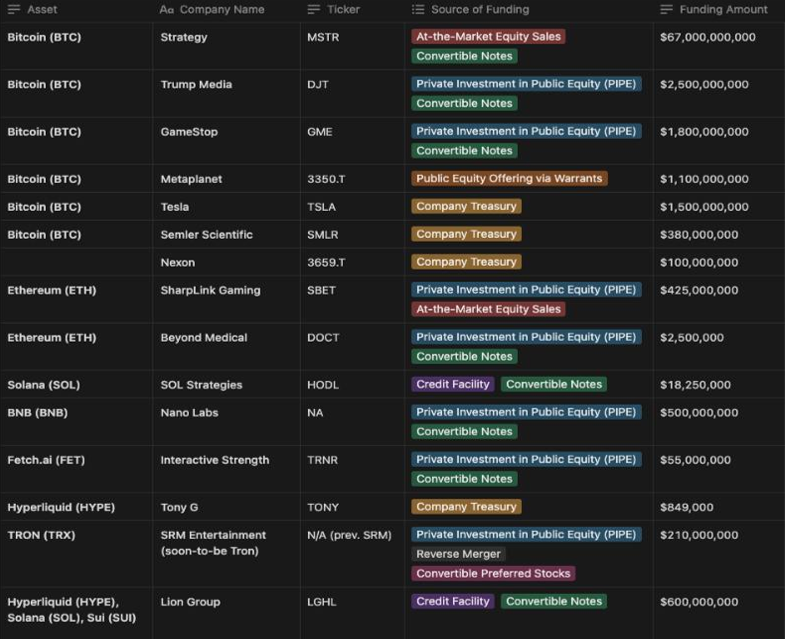Select Semler Scientific's Company Treasury tag

466,234
